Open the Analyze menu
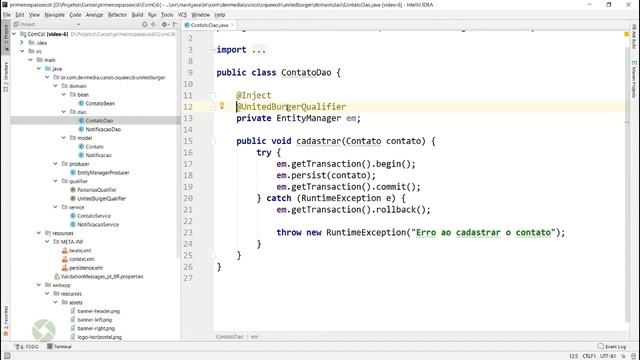Viewport: 640px width, 360px height. pos(94,15)
